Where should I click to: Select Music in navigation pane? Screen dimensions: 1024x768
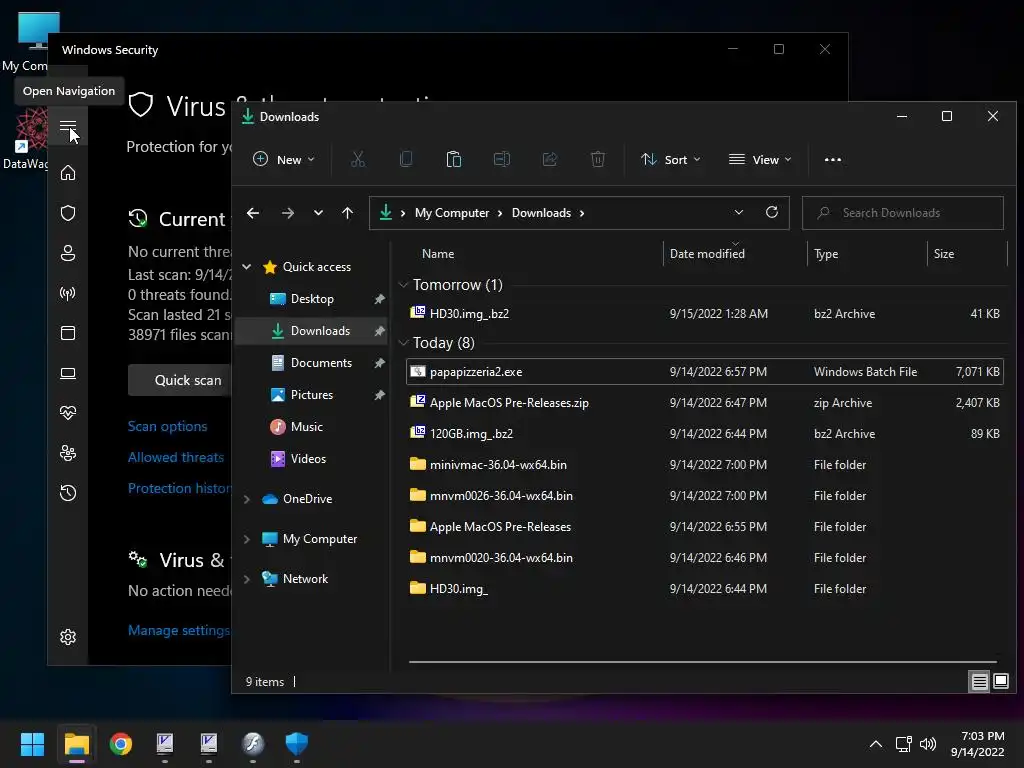pos(306,426)
